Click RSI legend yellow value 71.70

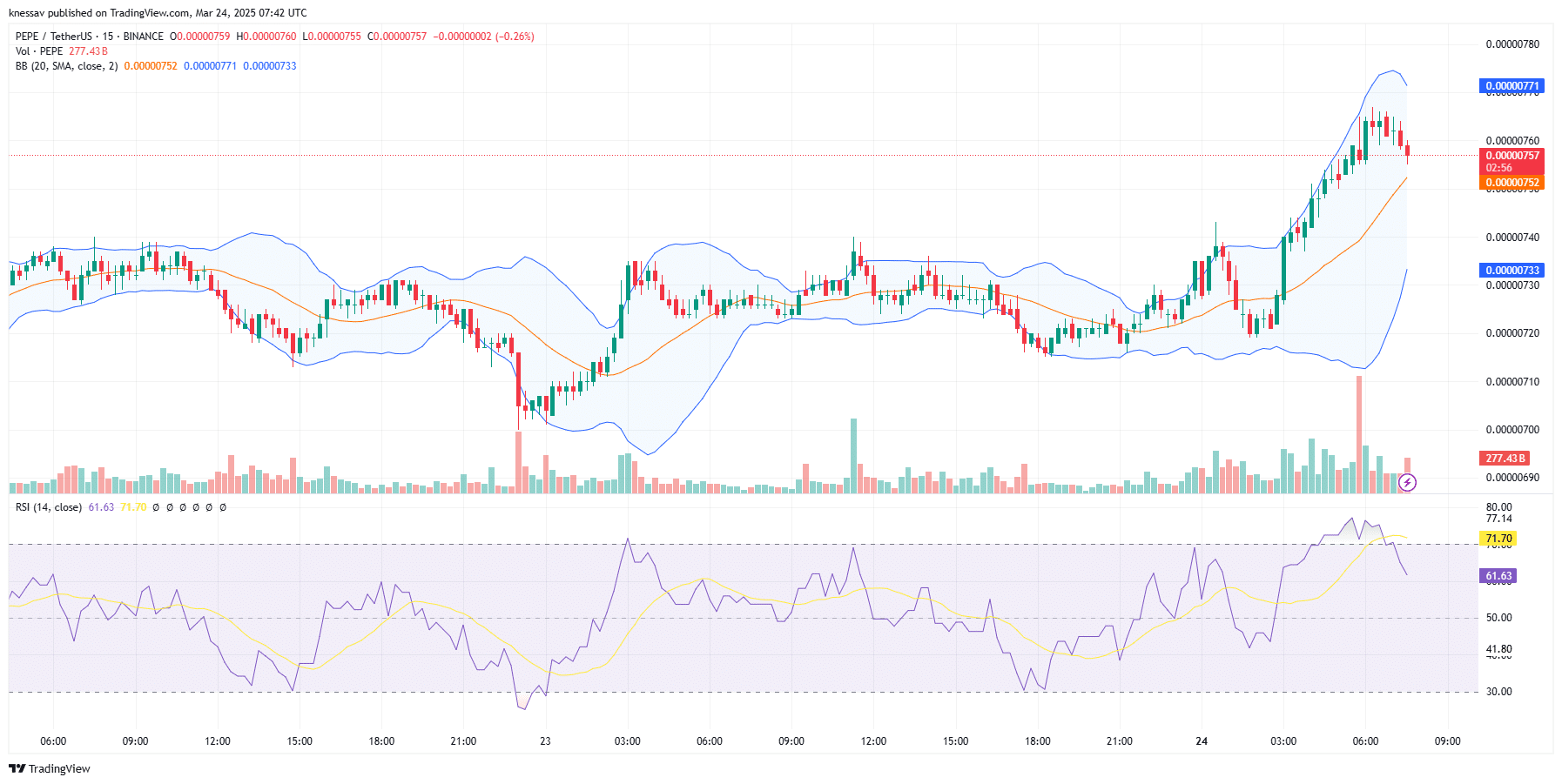tap(133, 507)
